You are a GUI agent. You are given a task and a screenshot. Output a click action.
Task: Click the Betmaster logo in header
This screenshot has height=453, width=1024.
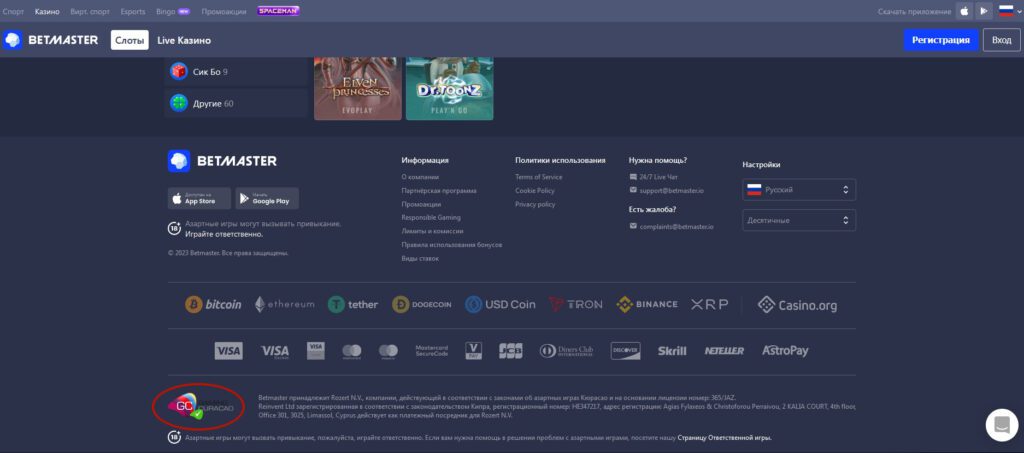(51, 40)
